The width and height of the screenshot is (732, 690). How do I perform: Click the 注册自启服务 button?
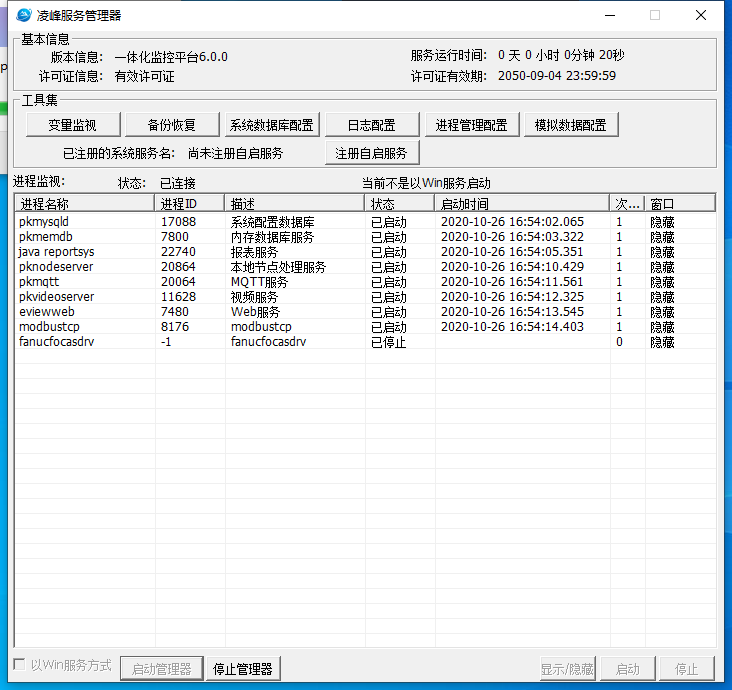[372, 153]
